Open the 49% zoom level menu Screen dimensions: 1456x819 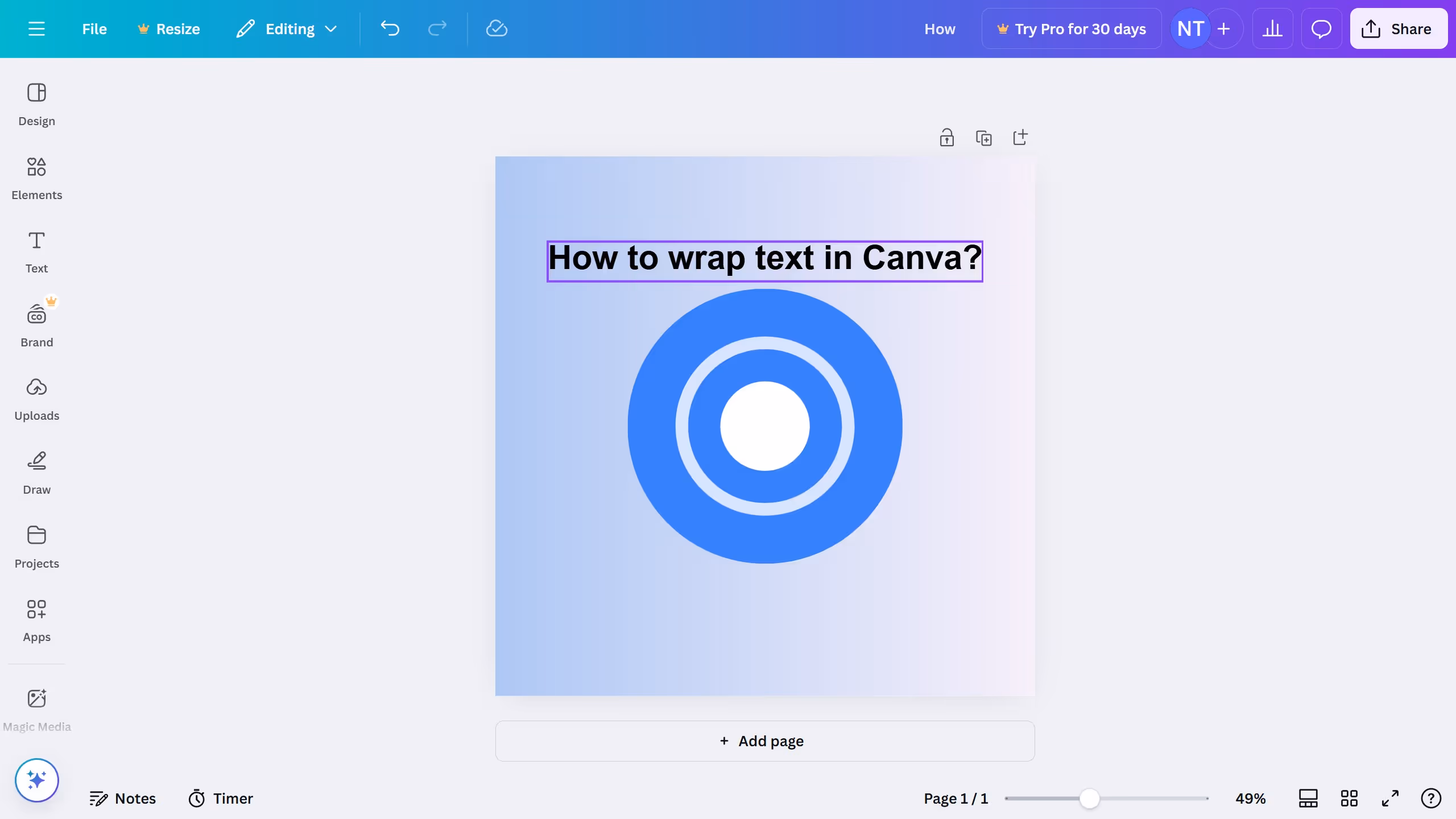pos(1250,799)
